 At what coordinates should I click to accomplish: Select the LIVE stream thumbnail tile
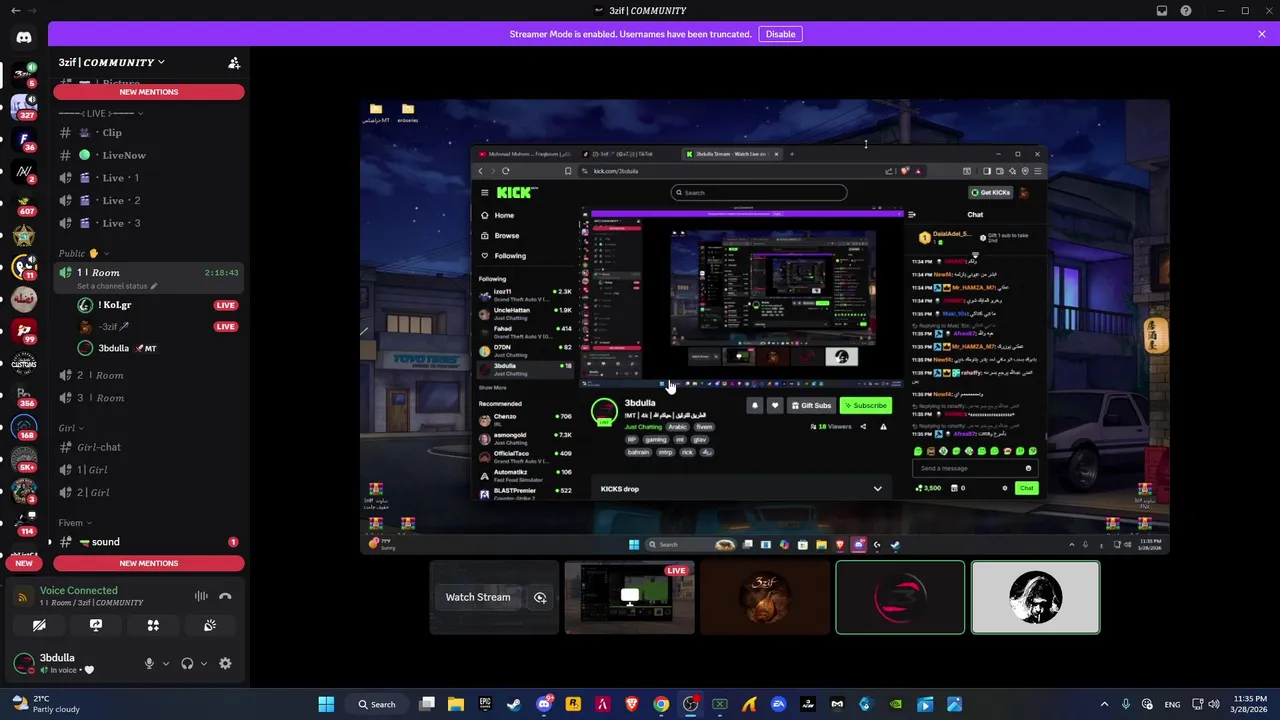629,597
